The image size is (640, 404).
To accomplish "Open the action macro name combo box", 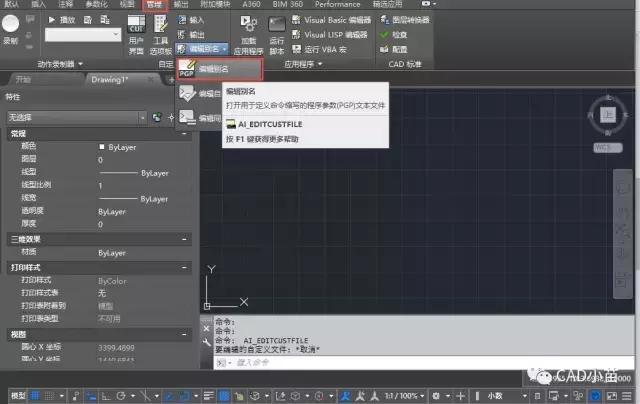I will [x=83, y=35].
